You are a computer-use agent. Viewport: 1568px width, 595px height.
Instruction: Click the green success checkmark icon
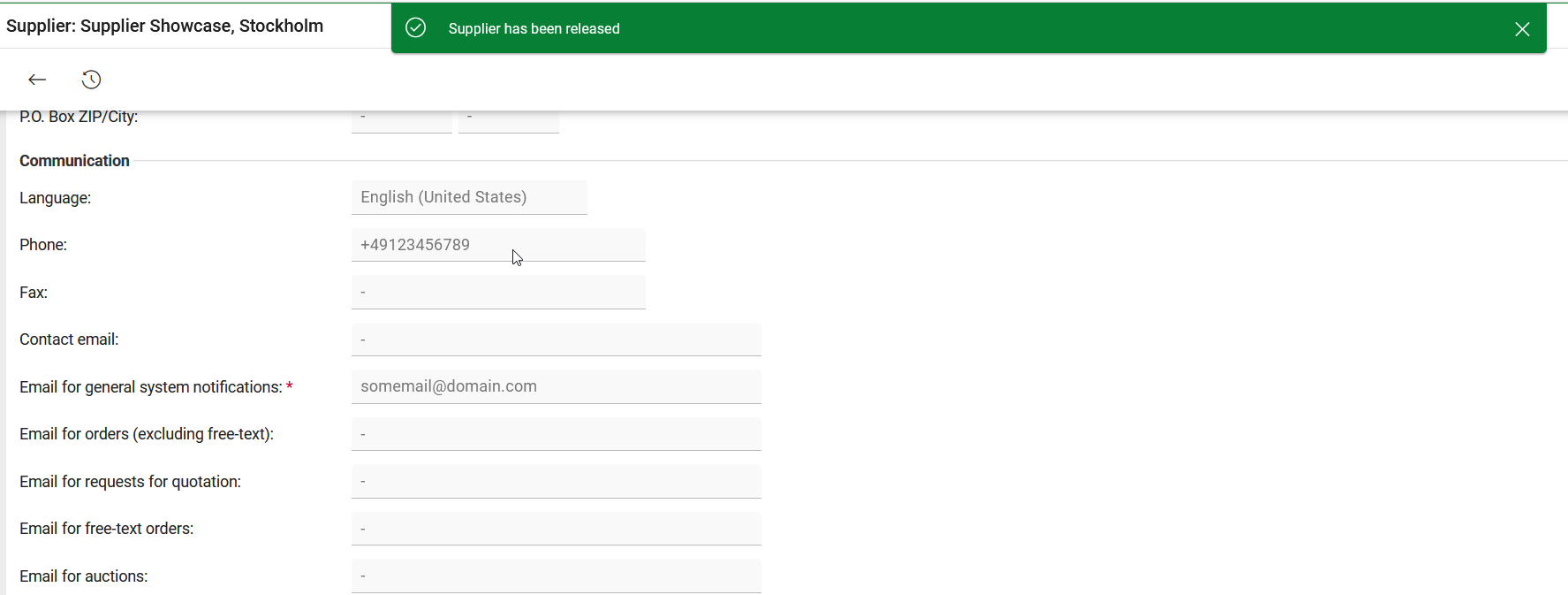[415, 28]
